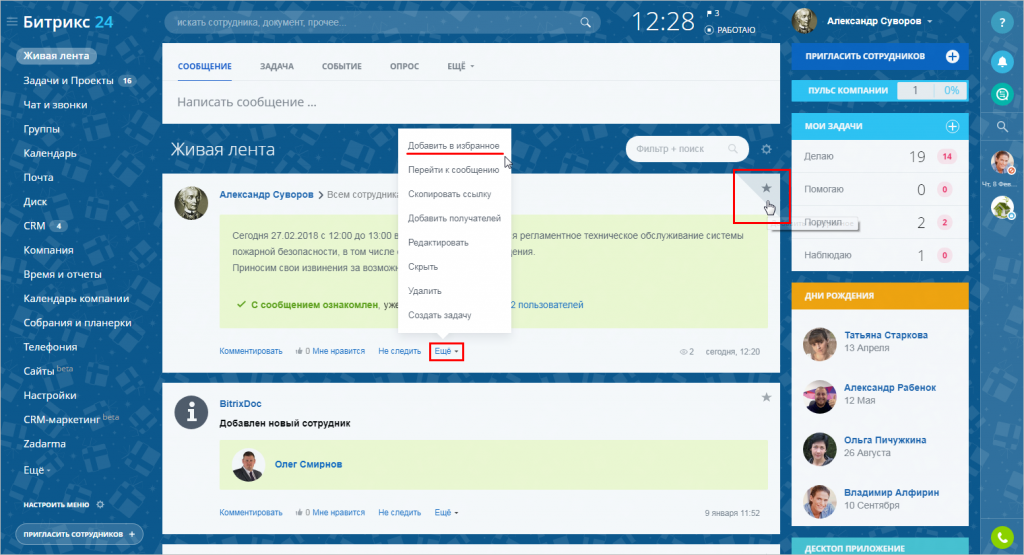Viewport: 1024px width, 555px height.
Task: Select the Сообщение tab
Action: coord(204,66)
